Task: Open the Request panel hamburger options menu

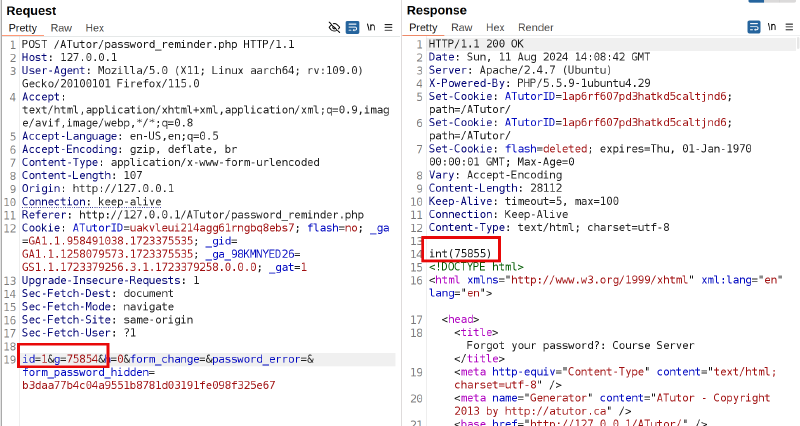Action: point(388,28)
